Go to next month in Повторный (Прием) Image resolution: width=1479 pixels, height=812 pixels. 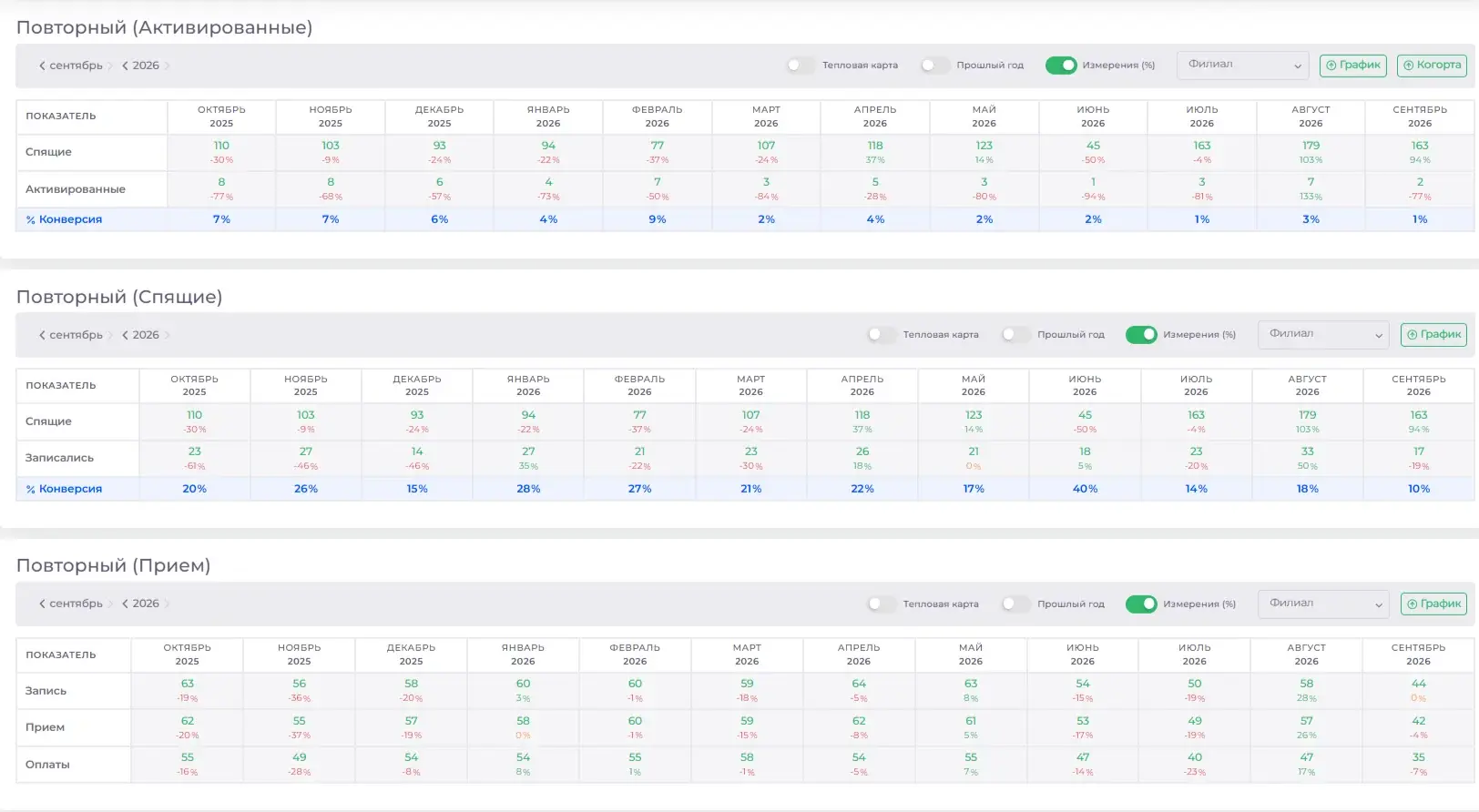pos(110,604)
